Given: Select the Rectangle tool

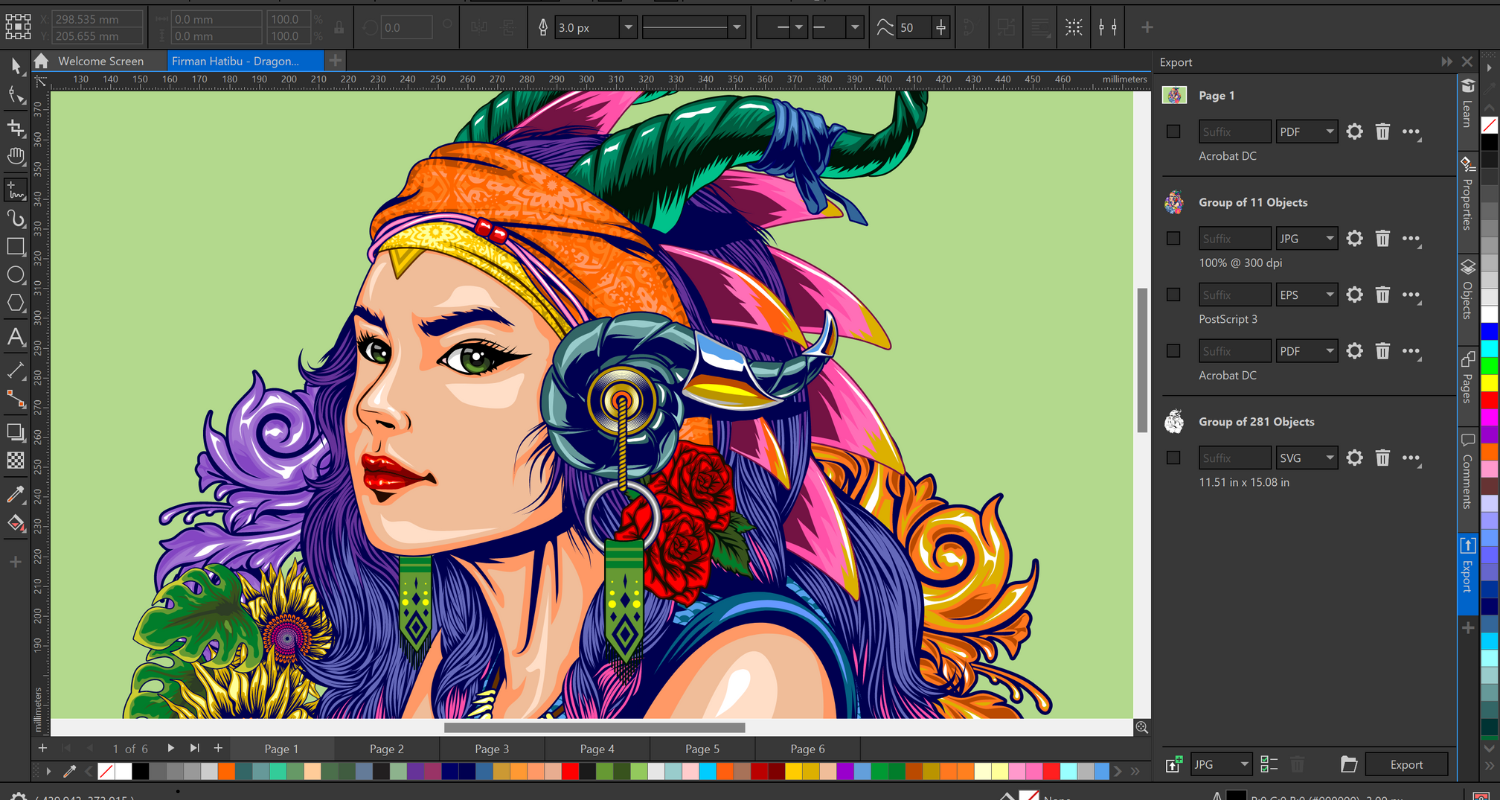Looking at the screenshot, I should click(x=15, y=247).
